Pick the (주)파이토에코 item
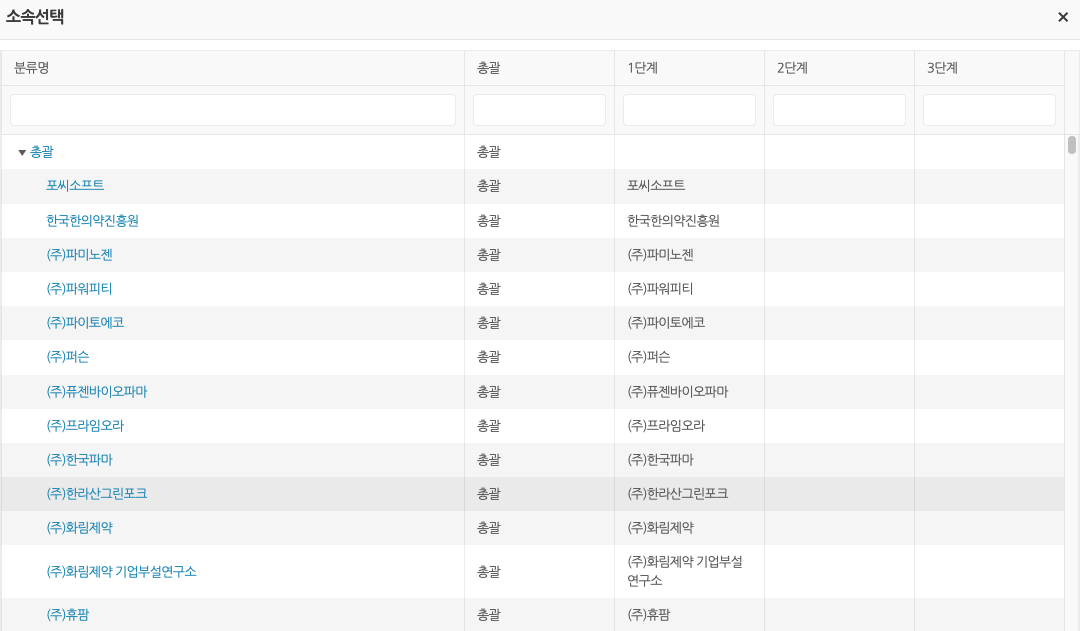 pos(85,323)
